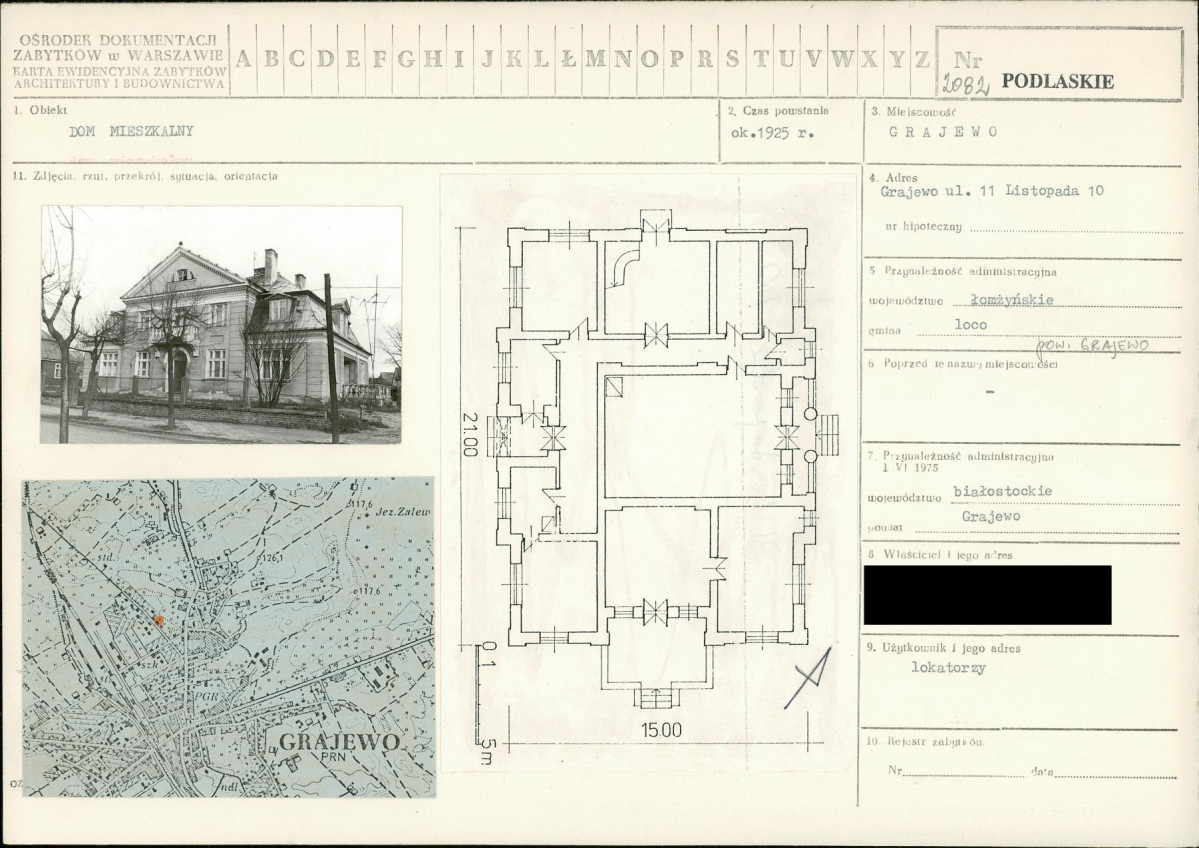The image size is (1199, 848).
Task: Click the front entrance steps on floor plan
Action: coord(656,698)
